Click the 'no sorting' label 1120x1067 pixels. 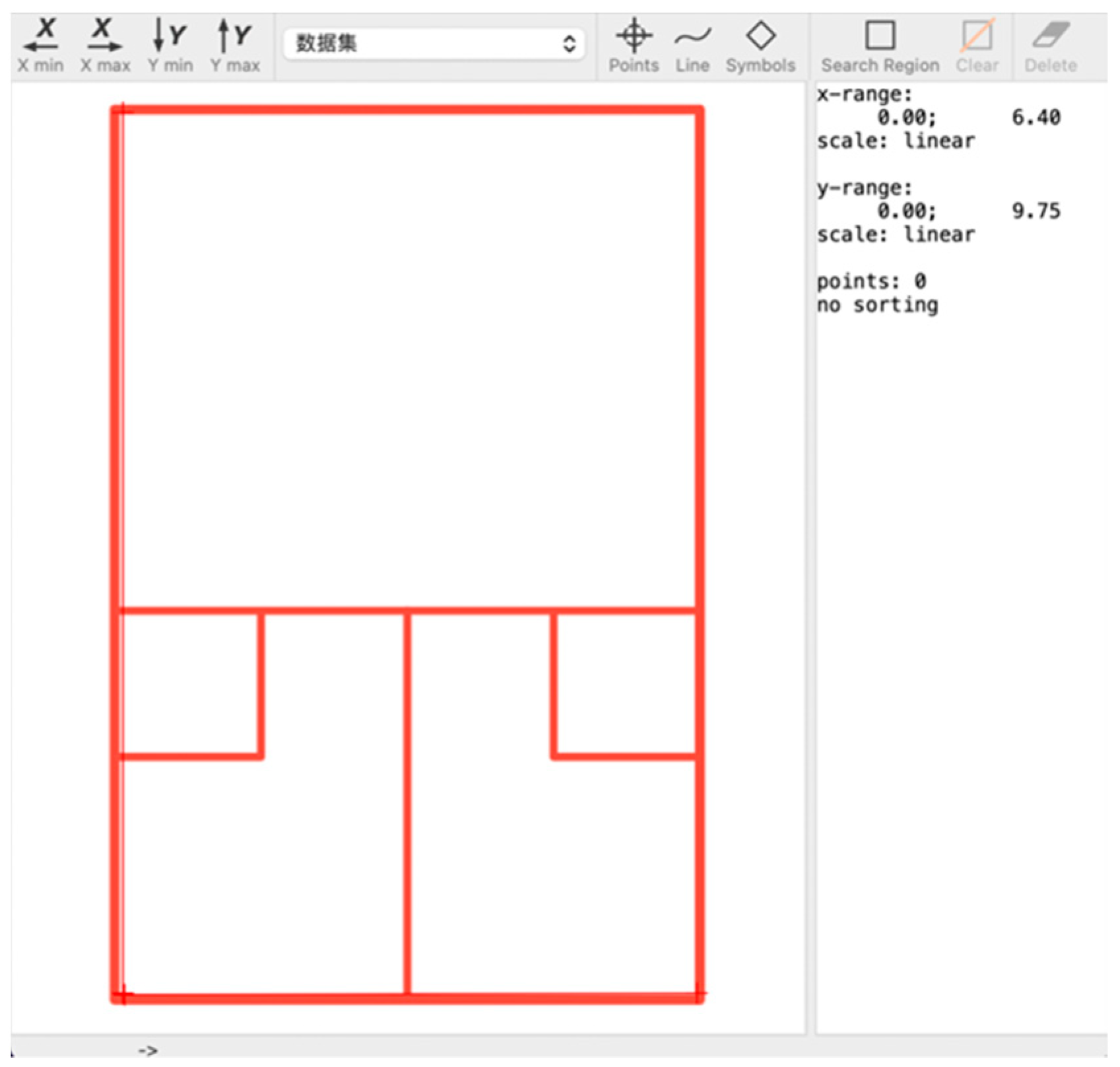pyautogui.click(x=877, y=305)
